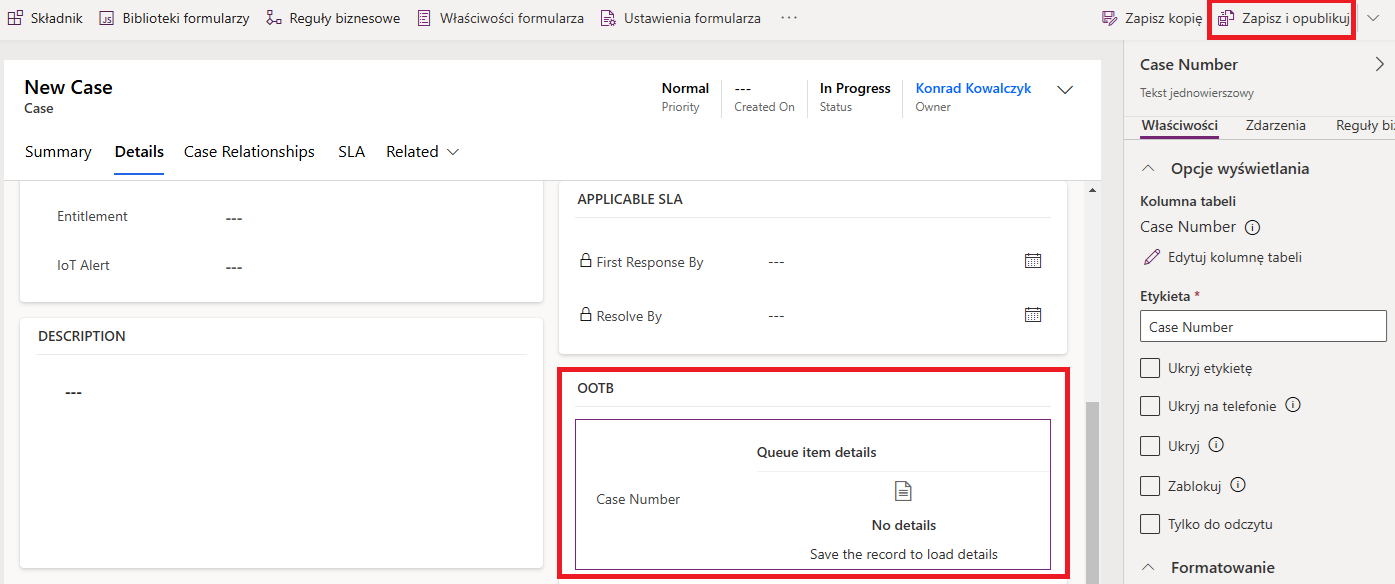Tick the Ukryj etykietę checkbox

(1150, 368)
